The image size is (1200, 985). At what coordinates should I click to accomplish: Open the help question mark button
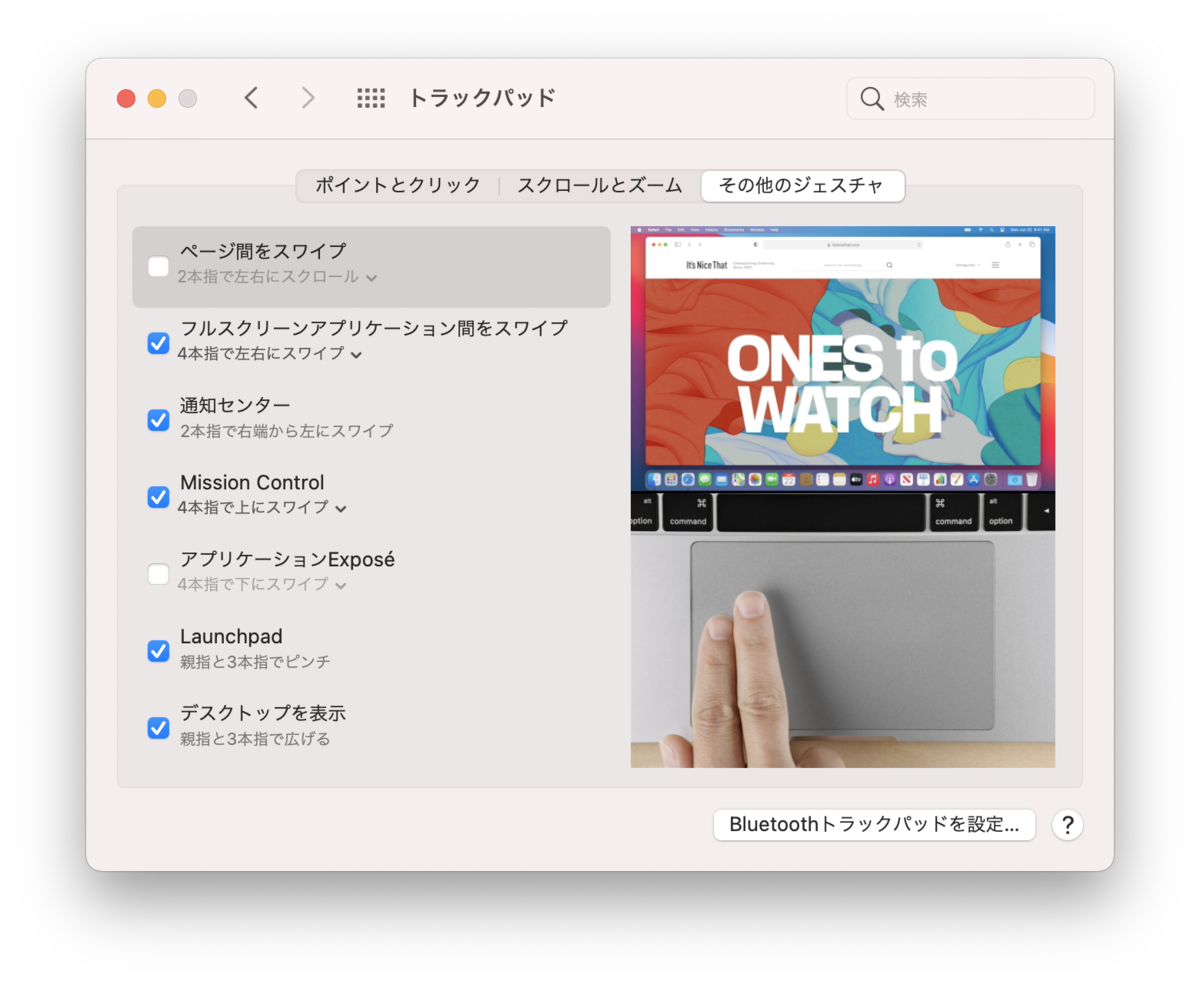1067,824
